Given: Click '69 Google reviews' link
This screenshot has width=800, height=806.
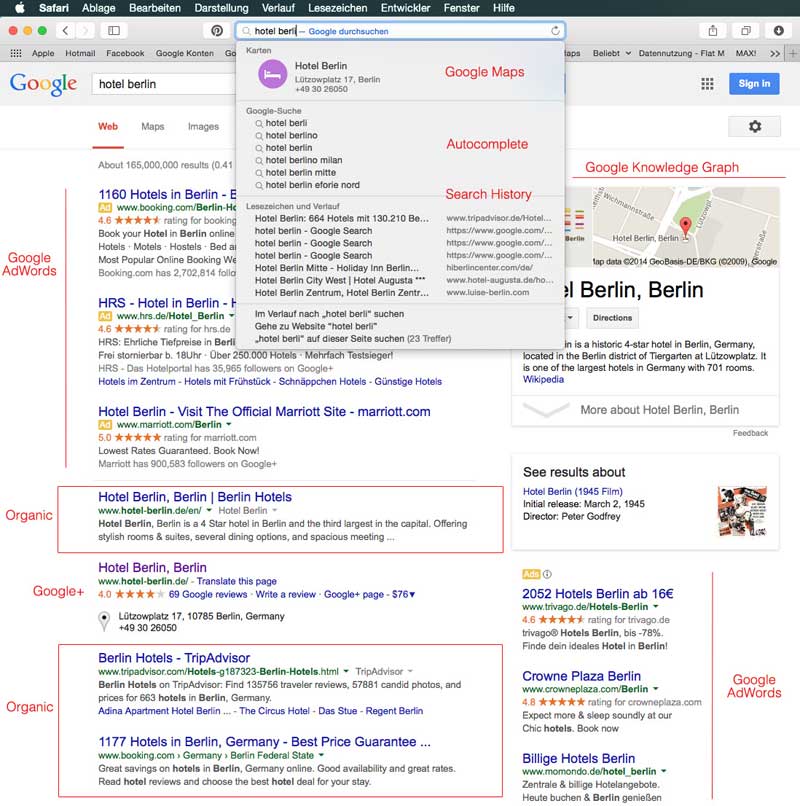Looking at the screenshot, I should 208,595.
